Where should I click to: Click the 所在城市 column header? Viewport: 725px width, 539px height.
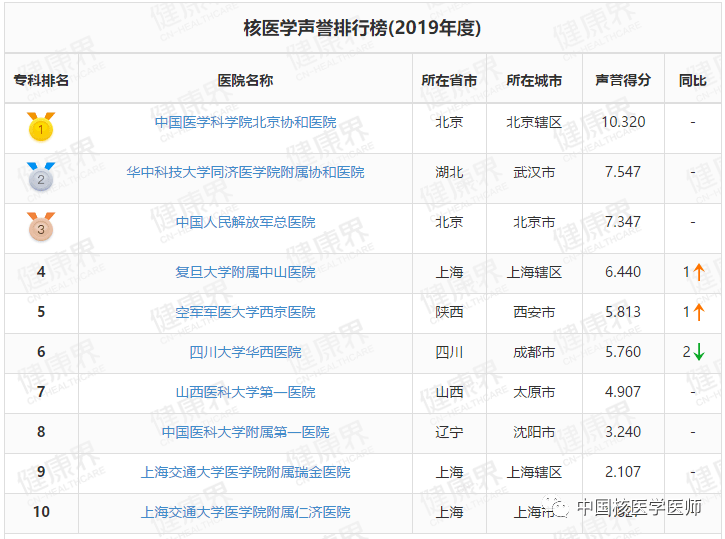[534, 80]
